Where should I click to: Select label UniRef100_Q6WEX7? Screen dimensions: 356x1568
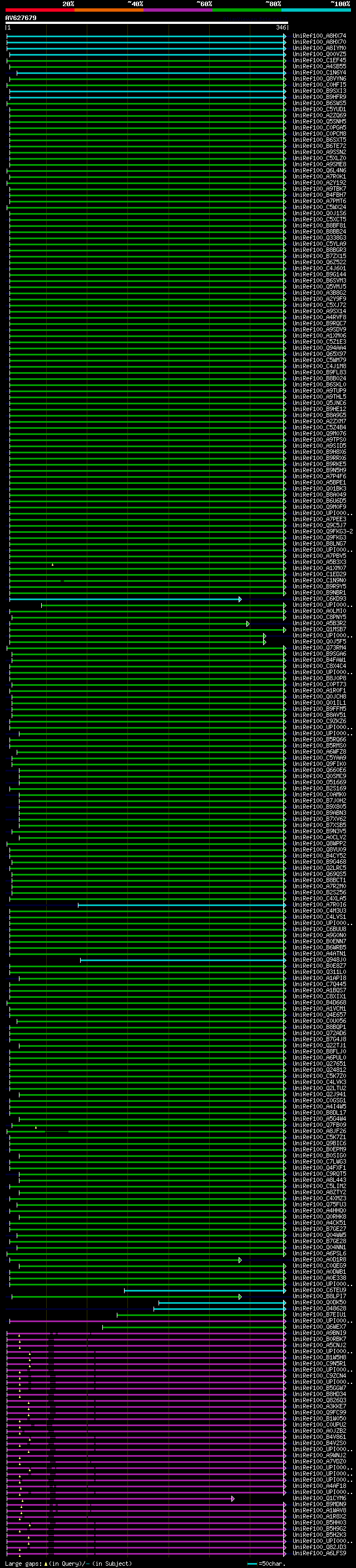coord(319,1327)
